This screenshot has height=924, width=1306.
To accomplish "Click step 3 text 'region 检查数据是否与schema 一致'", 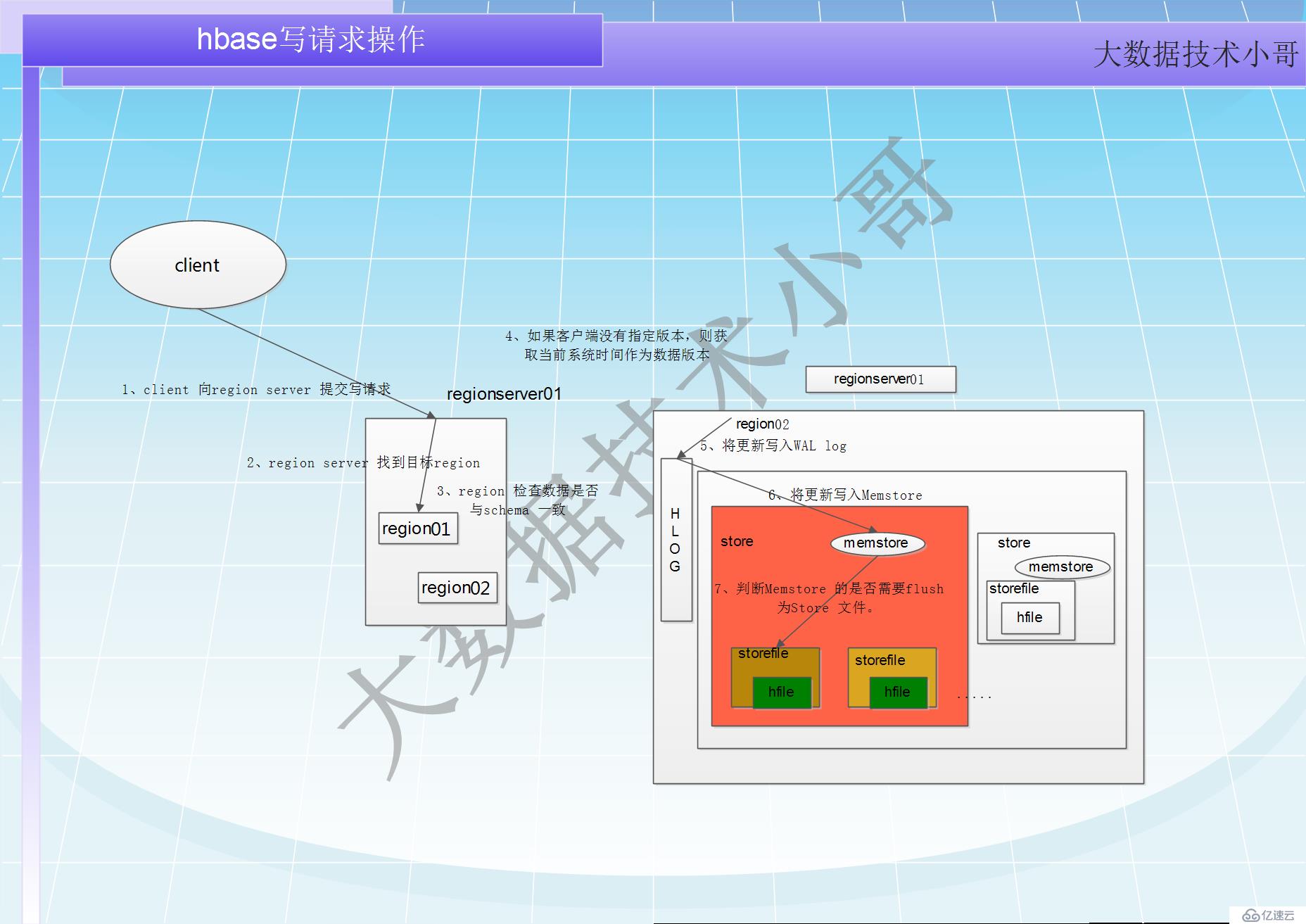I will [517, 500].
